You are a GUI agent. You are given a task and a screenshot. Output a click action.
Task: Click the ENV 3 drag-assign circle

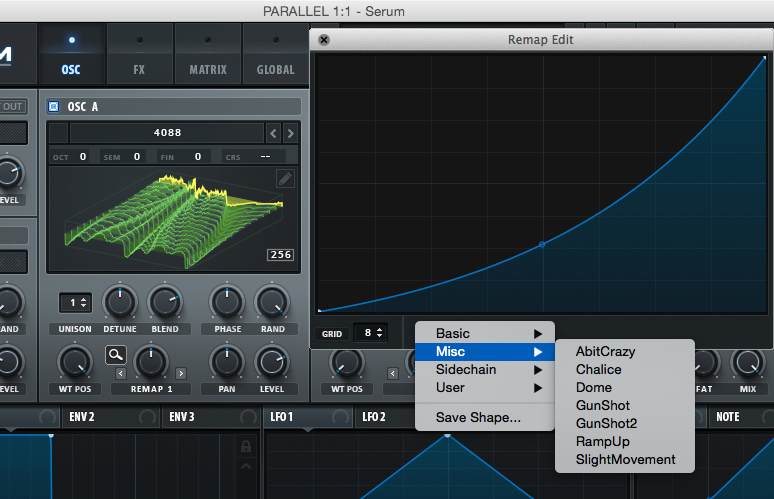(x=249, y=418)
